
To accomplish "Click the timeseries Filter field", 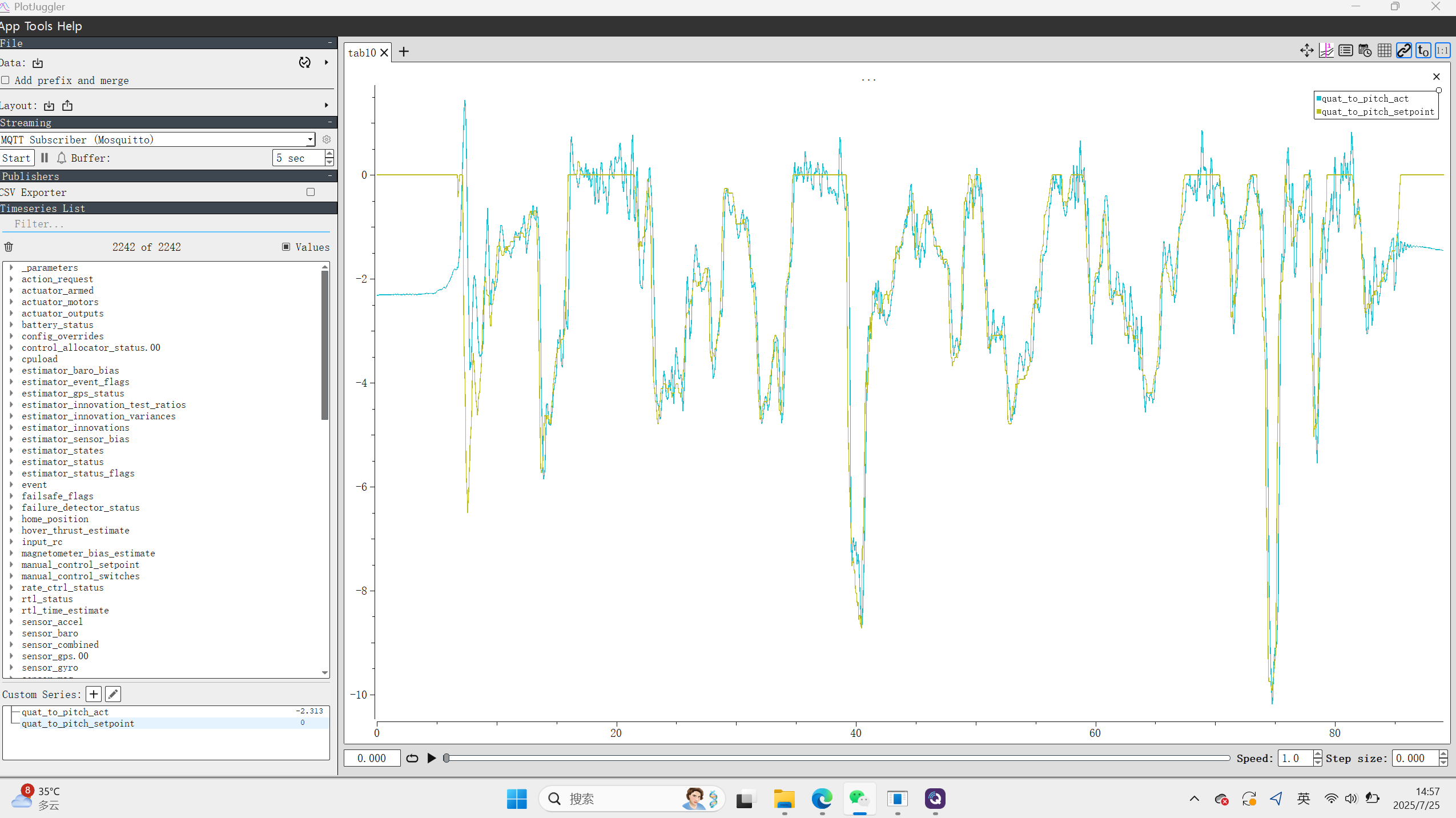I will pos(166,224).
